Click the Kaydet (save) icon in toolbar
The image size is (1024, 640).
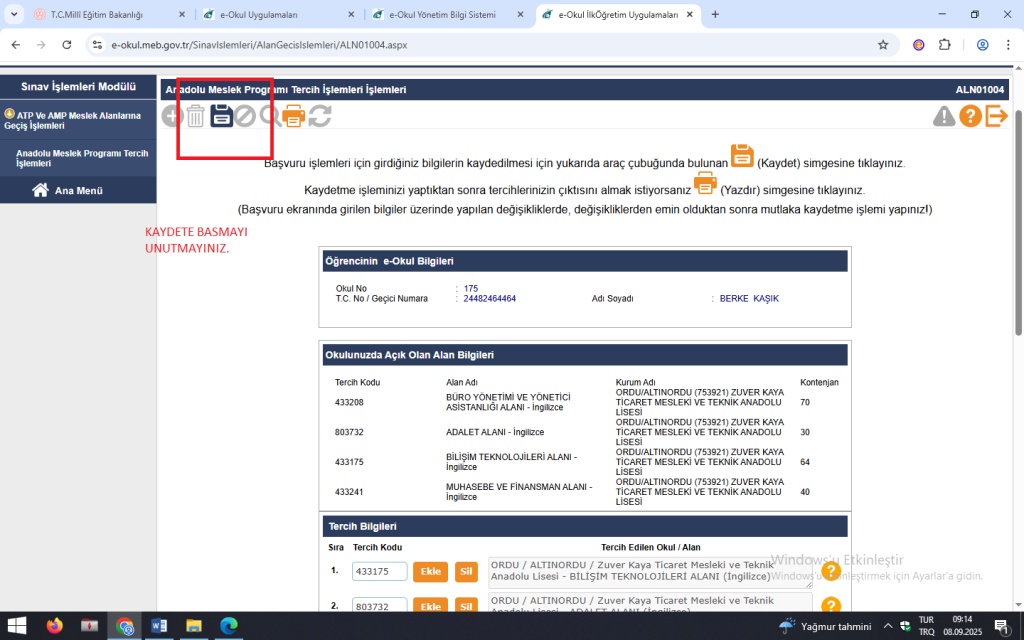click(x=221, y=116)
